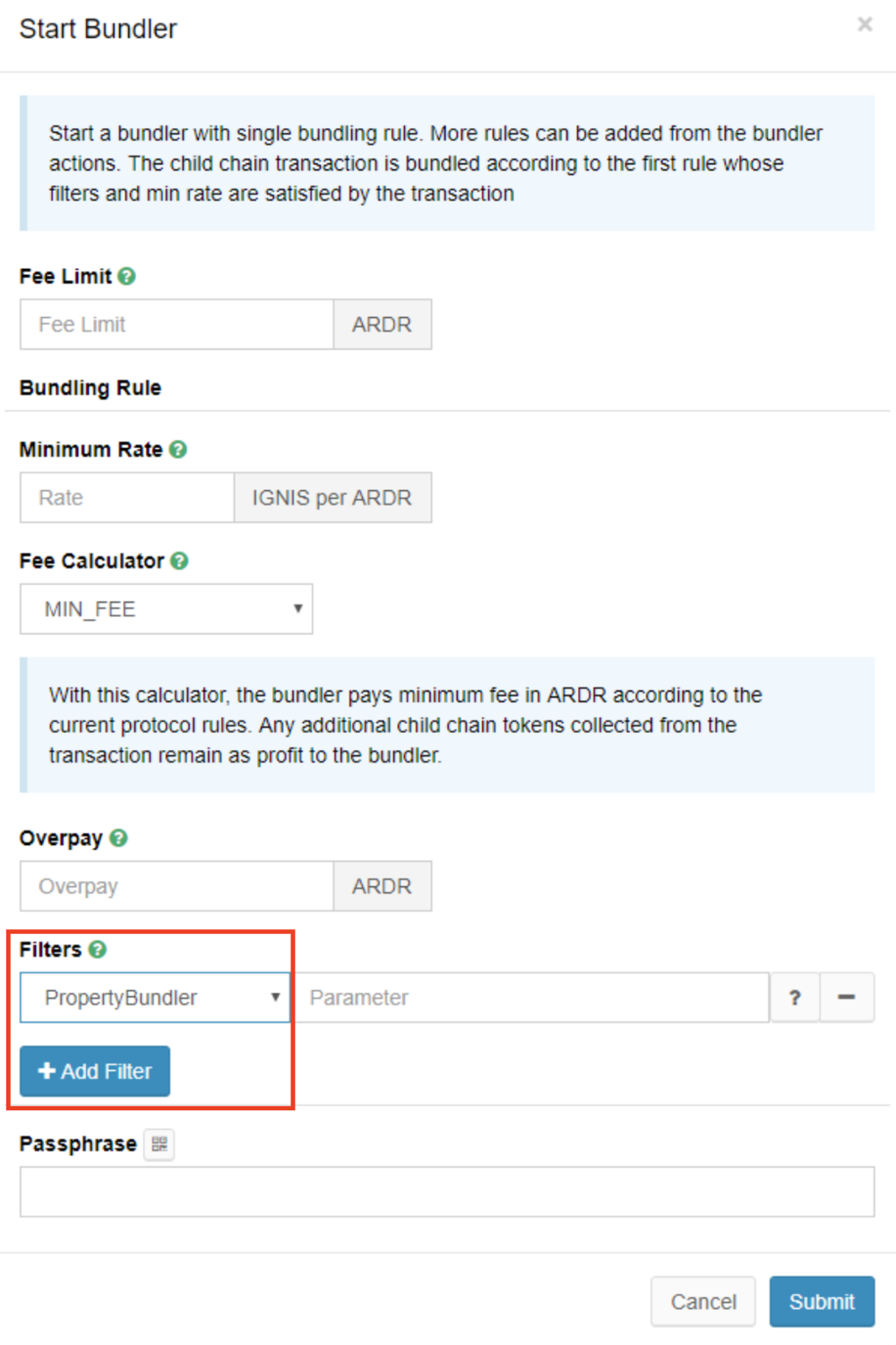Viewport: 896px width, 1345px height.
Task: Open the Minimum Rate help tooltip
Action: click(177, 449)
